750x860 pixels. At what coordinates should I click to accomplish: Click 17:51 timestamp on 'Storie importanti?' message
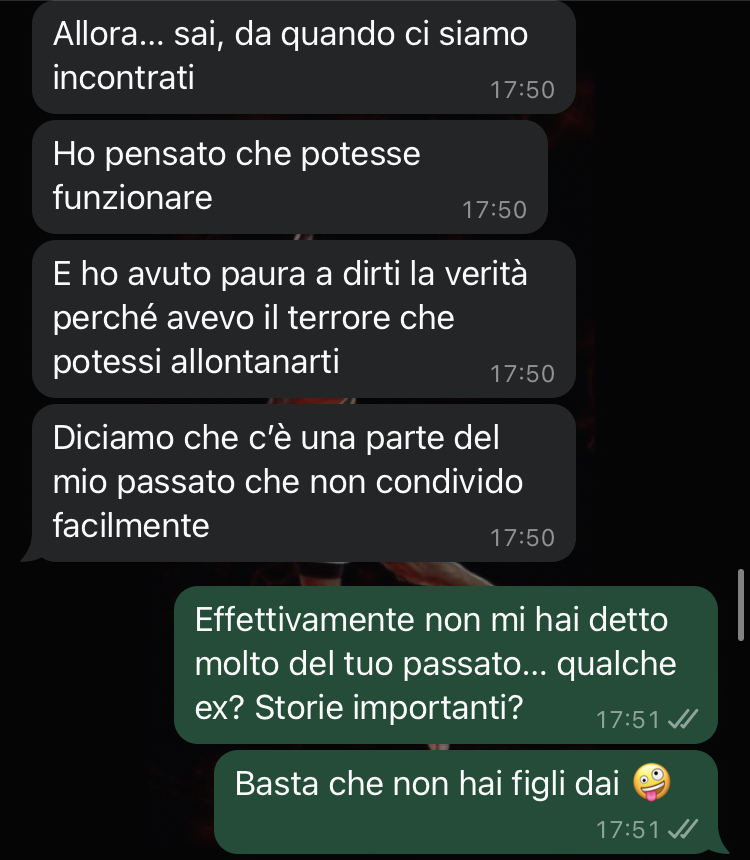click(x=628, y=720)
